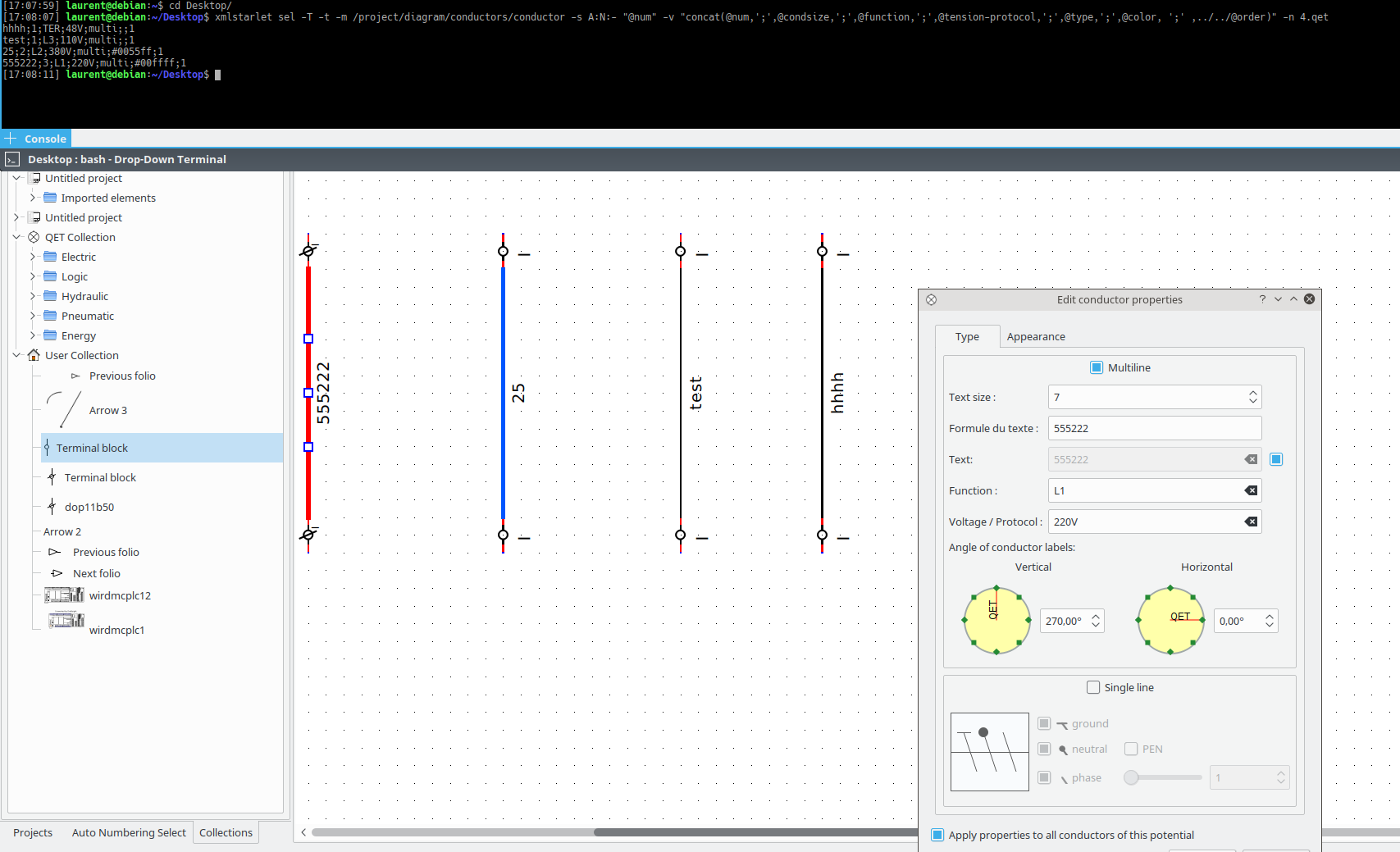Click the Logic folder icon
This screenshot has width=1400, height=852.
pos(50,276)
